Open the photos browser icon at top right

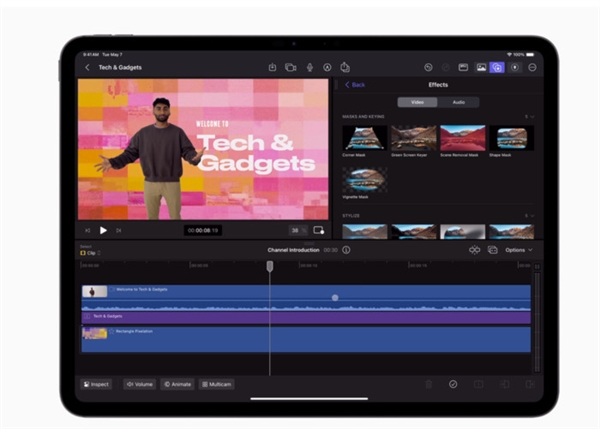pos(480,67)
